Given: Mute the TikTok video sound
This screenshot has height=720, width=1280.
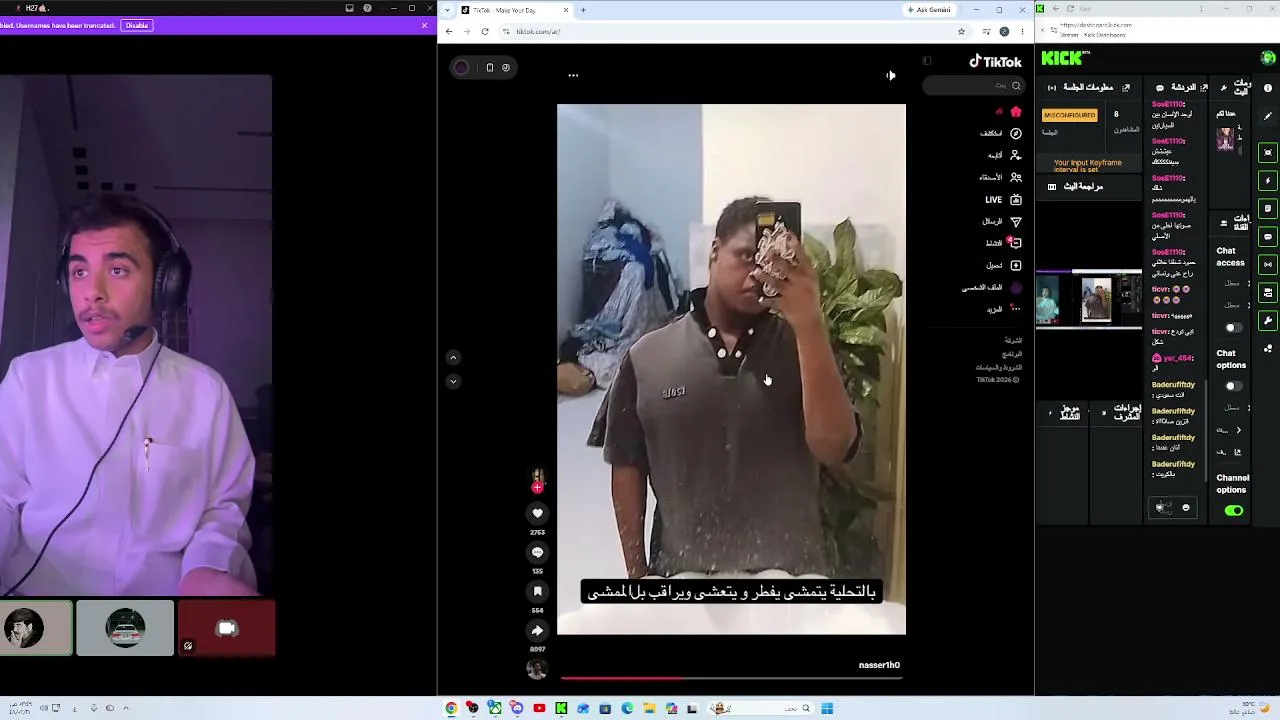Looking at the screenshot, I should click(890, 75).
